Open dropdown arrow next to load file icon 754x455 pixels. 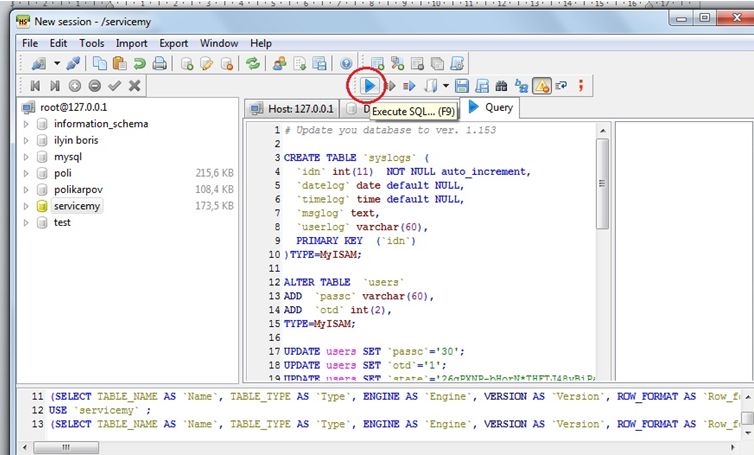tap(446, 86)
